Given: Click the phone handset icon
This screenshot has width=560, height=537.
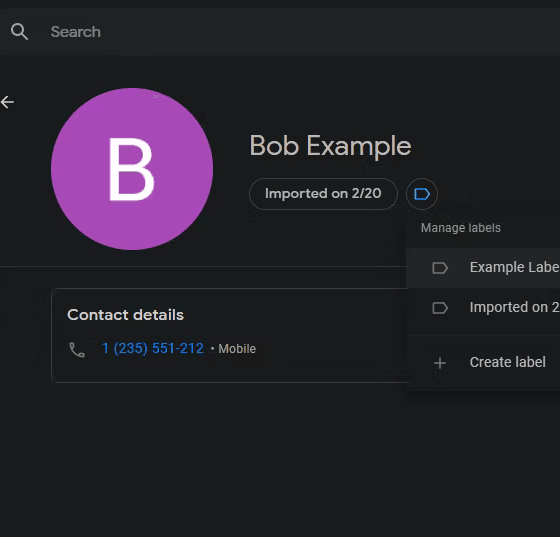Looking at the screenshot, I should coord(77,349).
